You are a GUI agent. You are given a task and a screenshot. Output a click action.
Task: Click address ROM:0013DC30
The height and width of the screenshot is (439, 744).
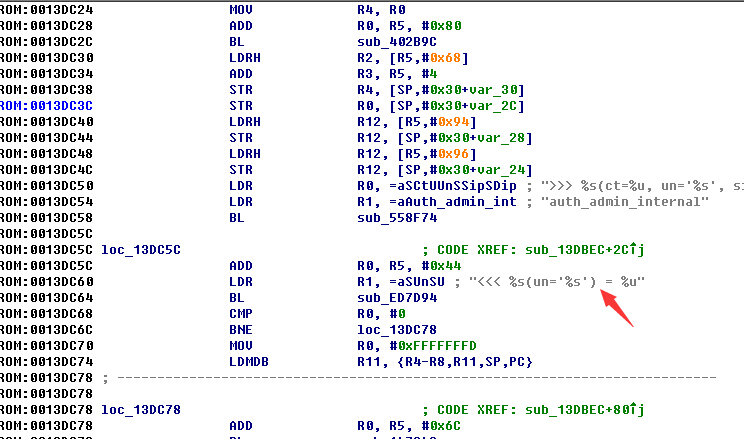click(x=46, y=58)
